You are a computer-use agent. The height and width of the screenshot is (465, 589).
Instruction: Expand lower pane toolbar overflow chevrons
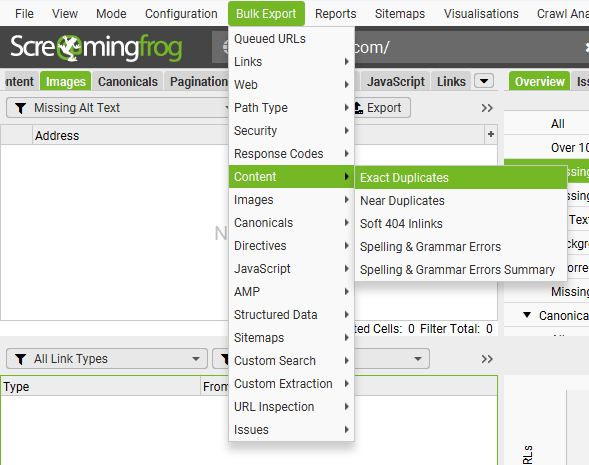click(487, 359)
